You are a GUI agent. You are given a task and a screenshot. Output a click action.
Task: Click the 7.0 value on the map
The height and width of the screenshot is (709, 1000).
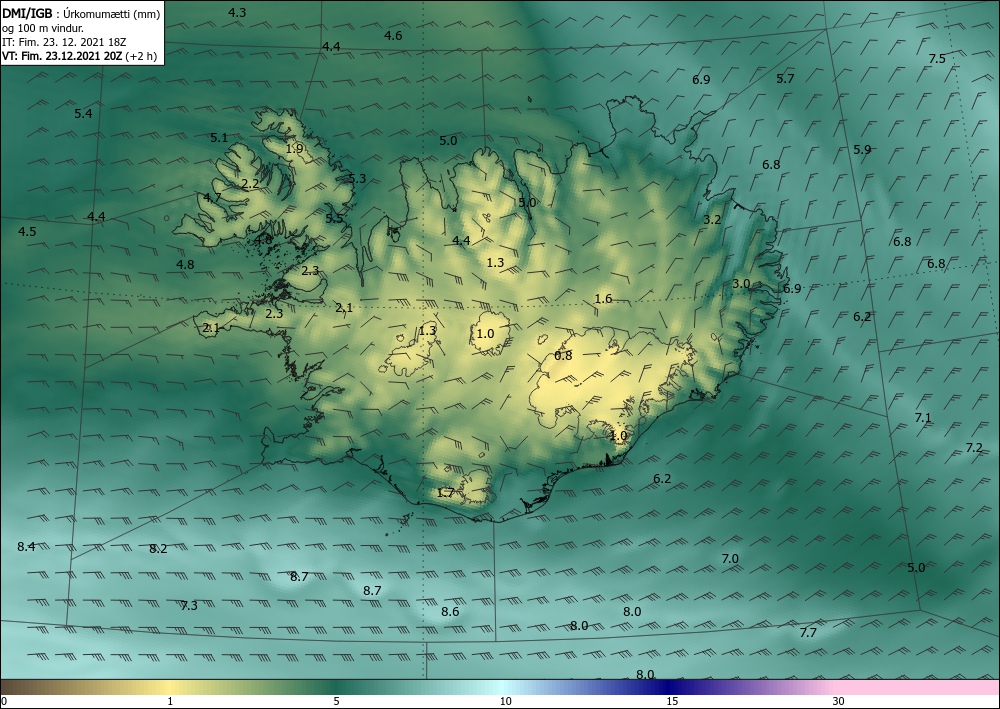(730, 559)
